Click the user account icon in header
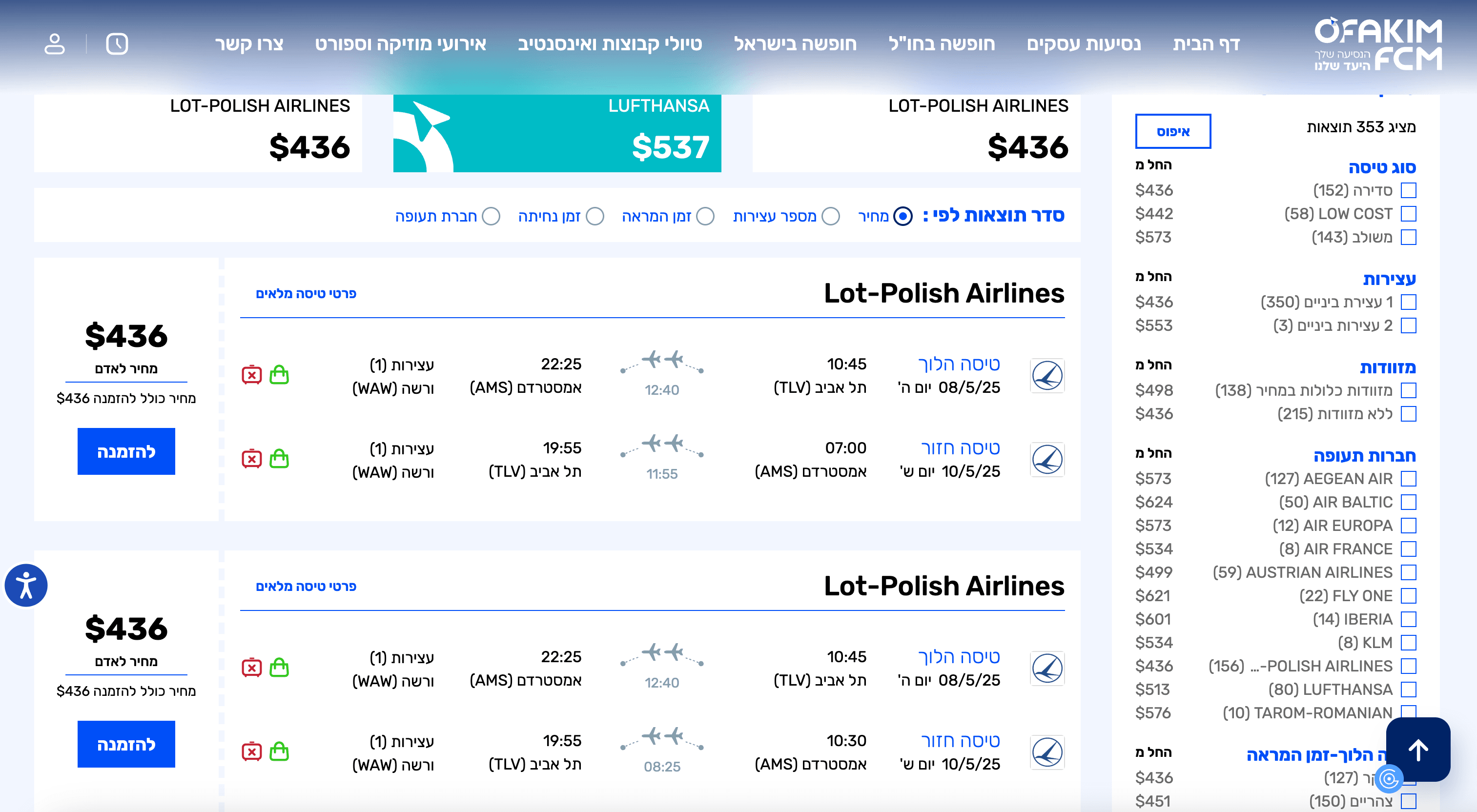1477x812 pixels. point(55,43)
